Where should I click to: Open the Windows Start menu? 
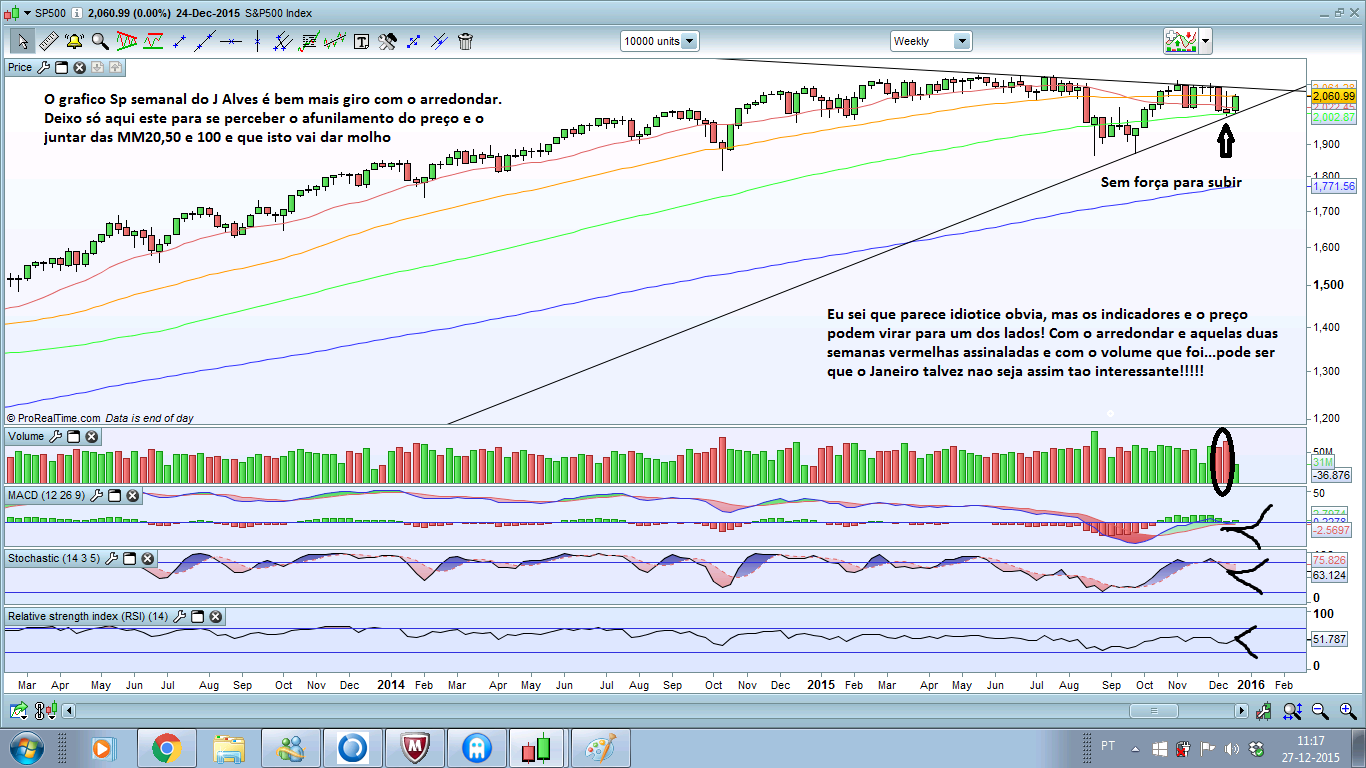coord(25,748)
